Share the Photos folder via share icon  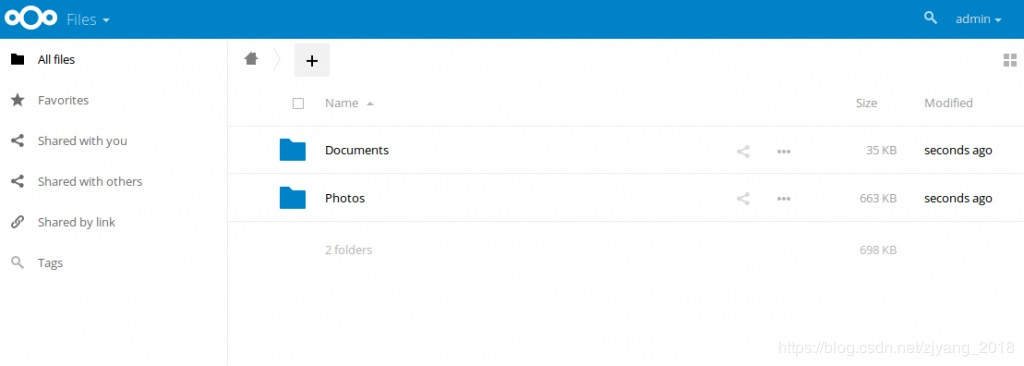[x=743, y=199]
